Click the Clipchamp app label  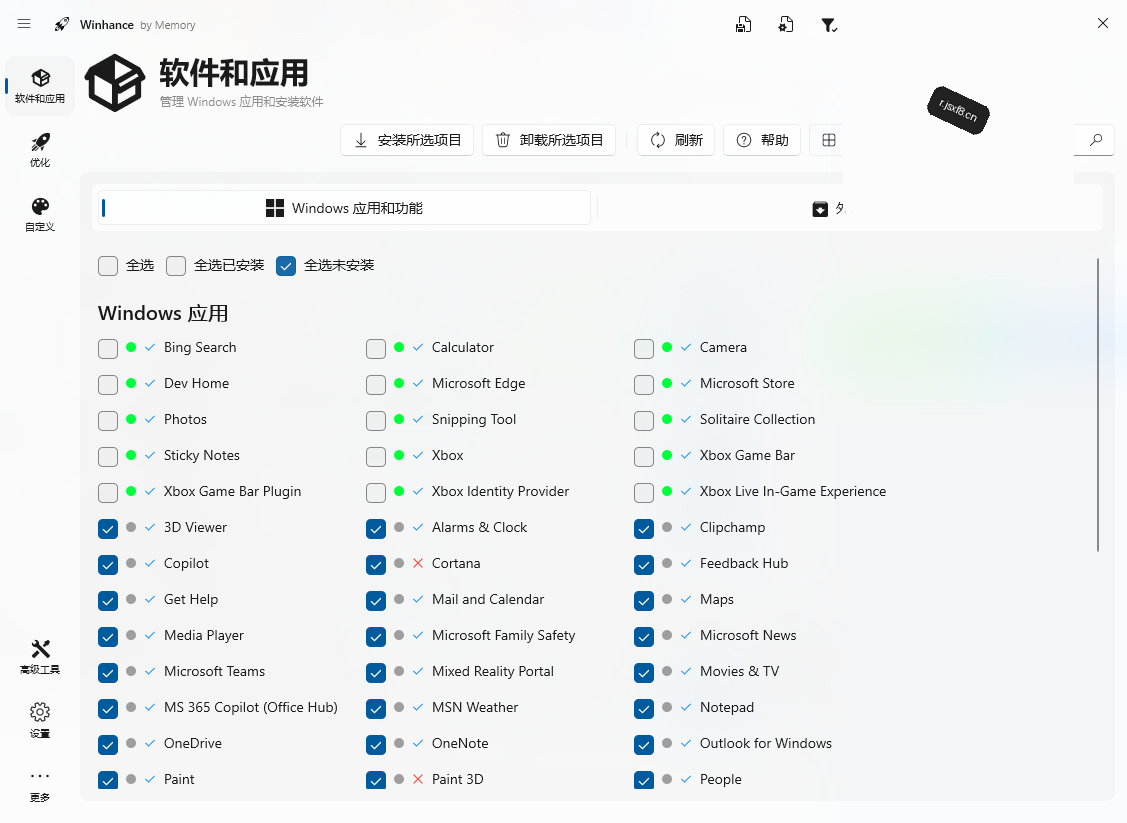[732, 527]
